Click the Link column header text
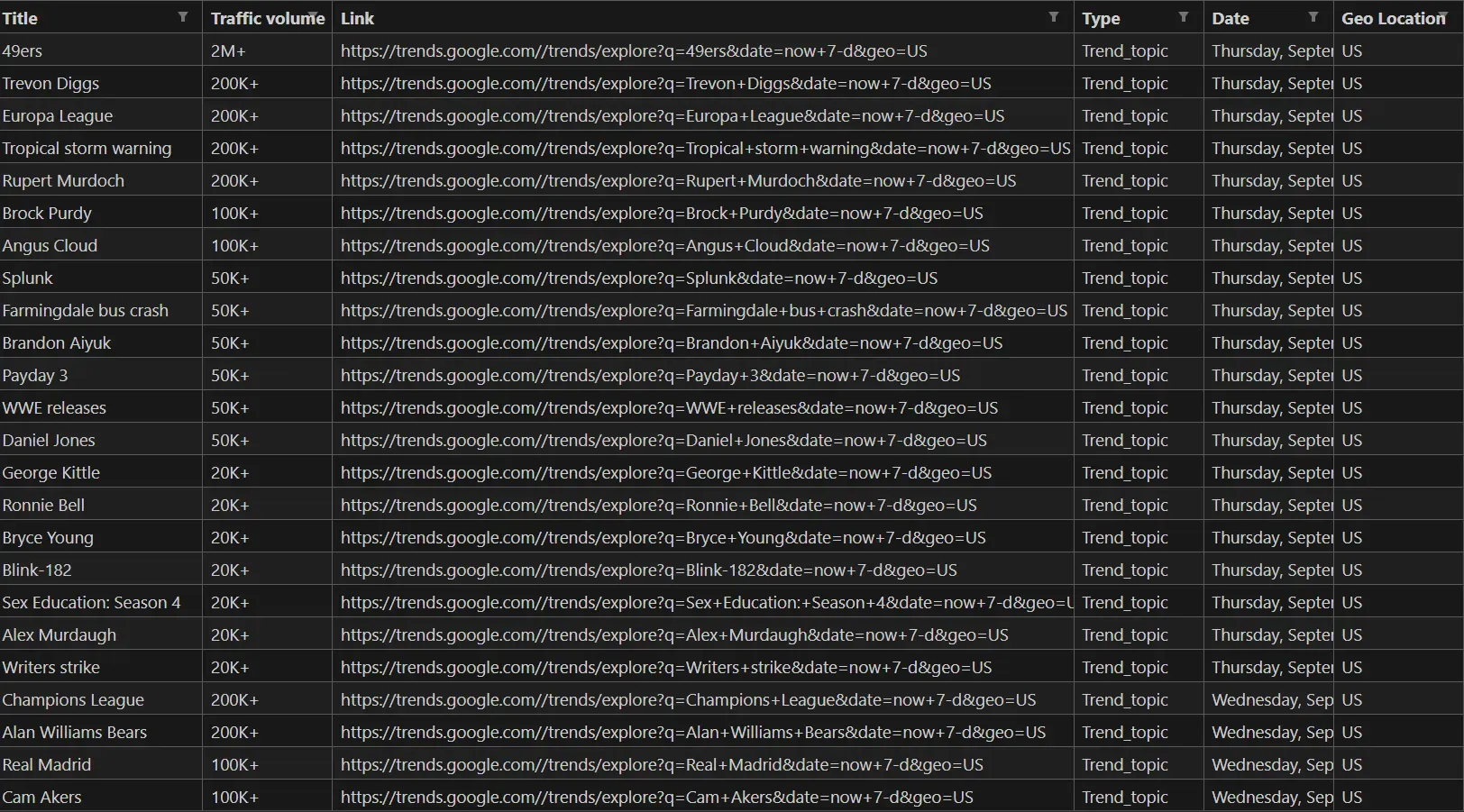 [x=357, y=19]
